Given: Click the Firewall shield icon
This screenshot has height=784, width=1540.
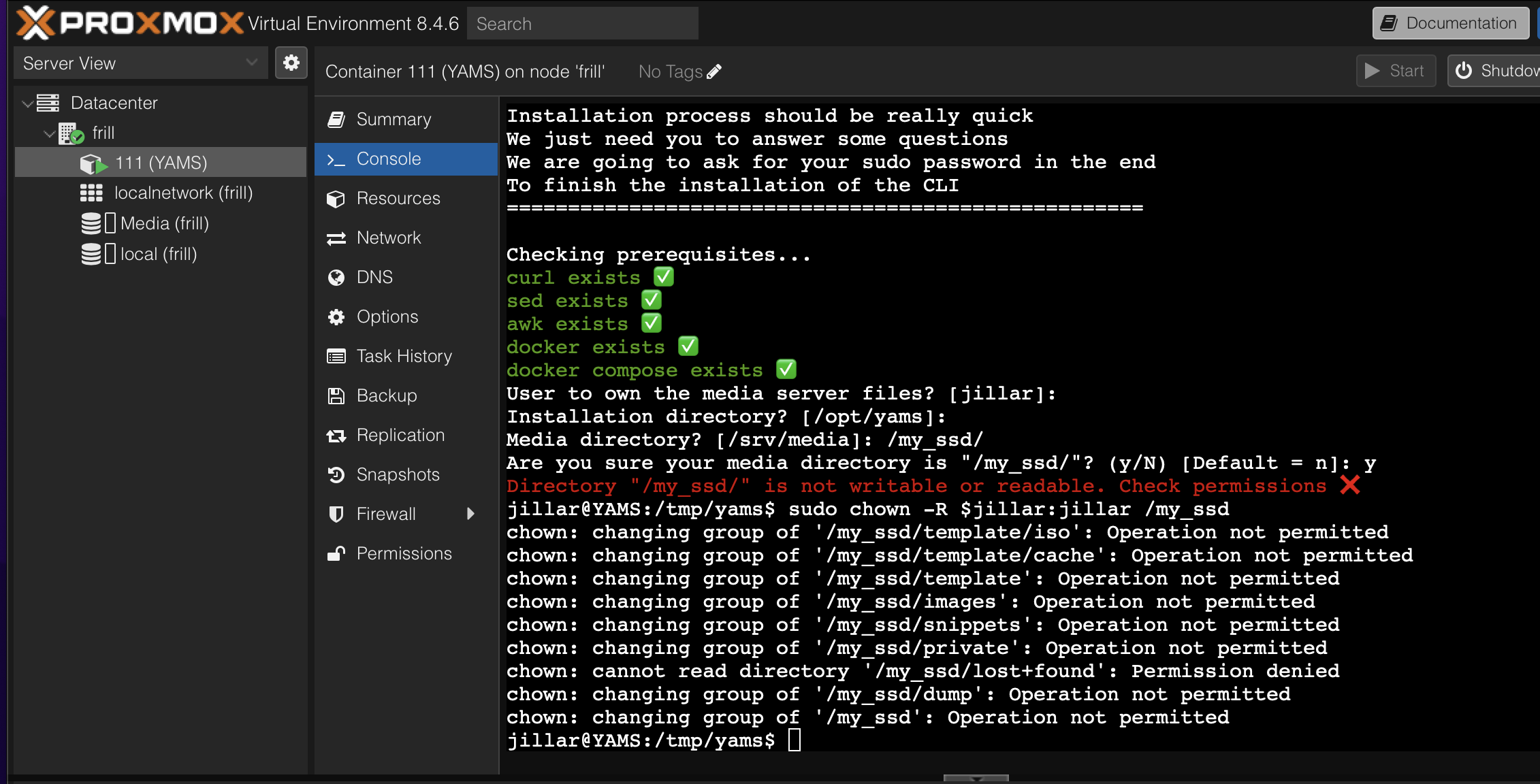Looking at the screenshot, I should pos(336,514).
